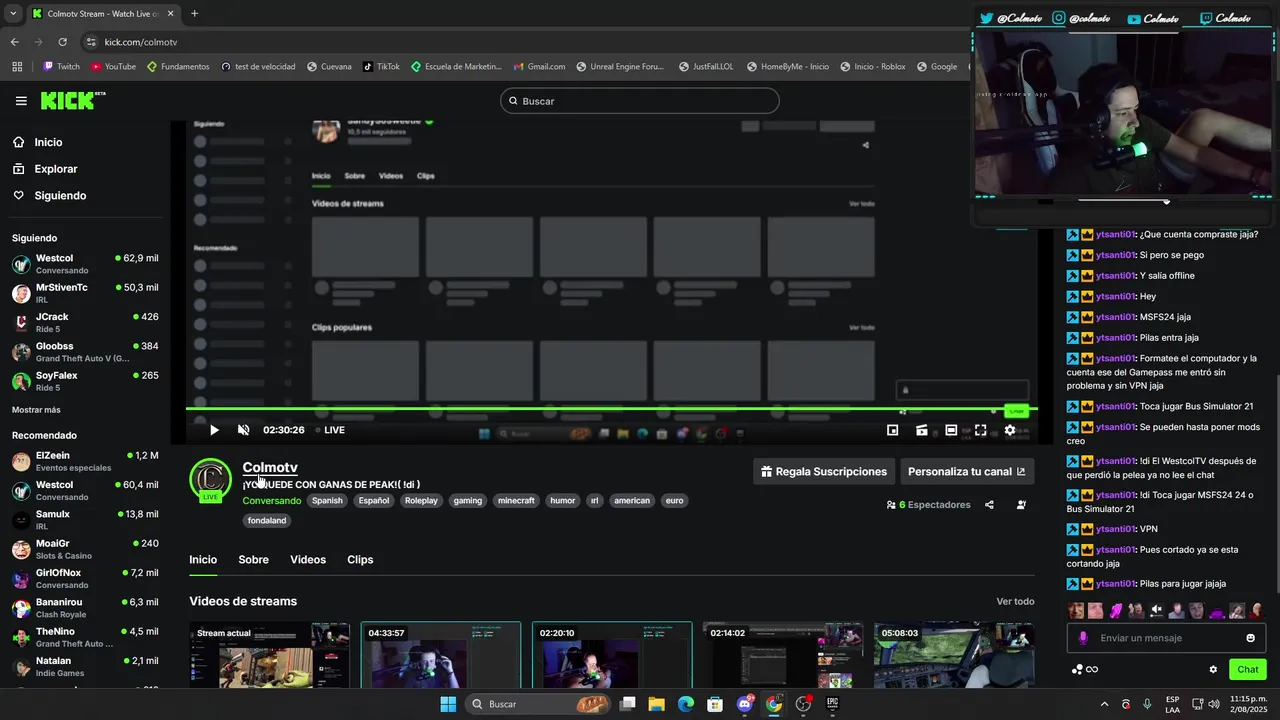
Task: Show hidden system tray icons
Action: point(1104,704)
